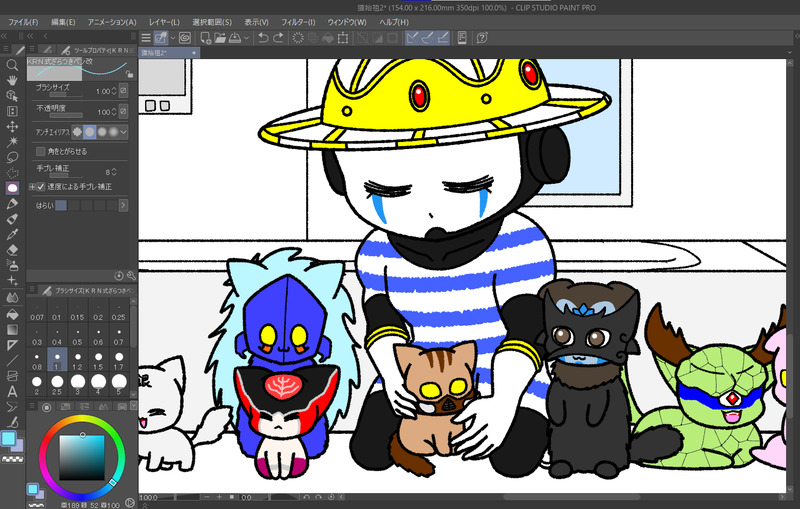
Task: Select the Gradient tool
Action: pyautogui.click(x=12, y=329)
